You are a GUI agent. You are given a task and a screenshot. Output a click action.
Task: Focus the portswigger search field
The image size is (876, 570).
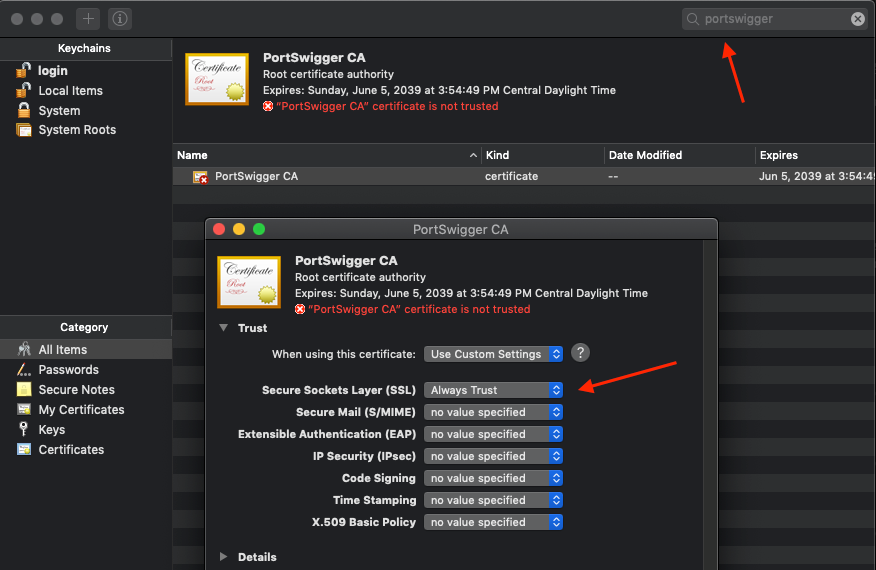(x=774, y=19)
